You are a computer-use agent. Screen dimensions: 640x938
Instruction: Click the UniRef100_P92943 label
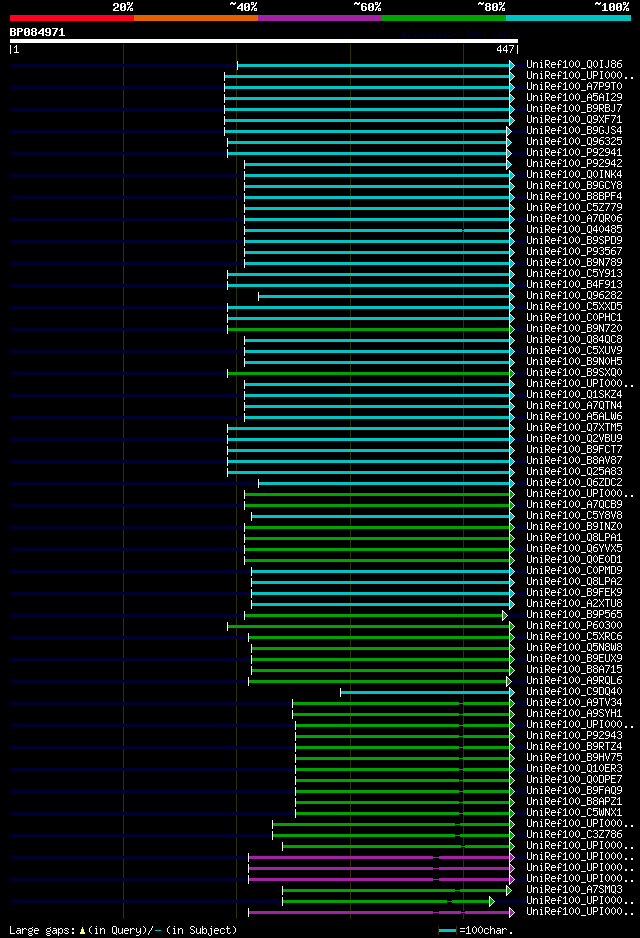click(x=574, y=735)
